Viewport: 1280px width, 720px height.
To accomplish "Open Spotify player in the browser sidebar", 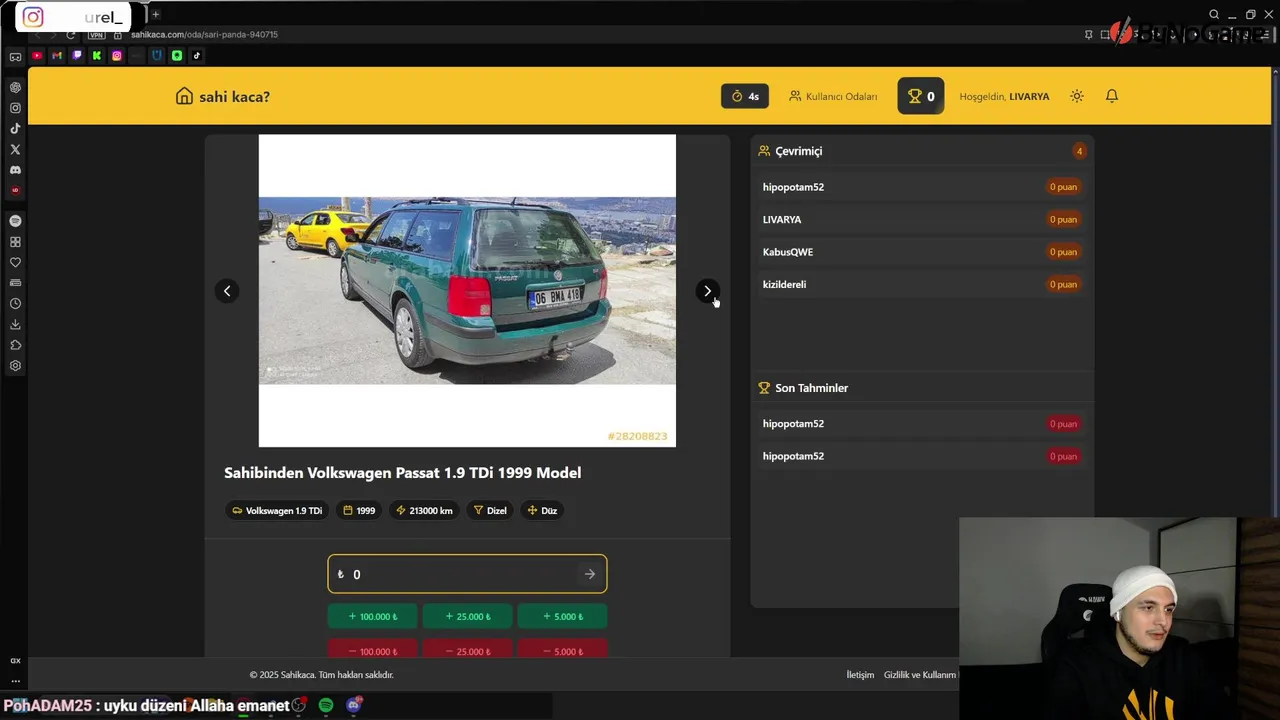I will (15, 221).
